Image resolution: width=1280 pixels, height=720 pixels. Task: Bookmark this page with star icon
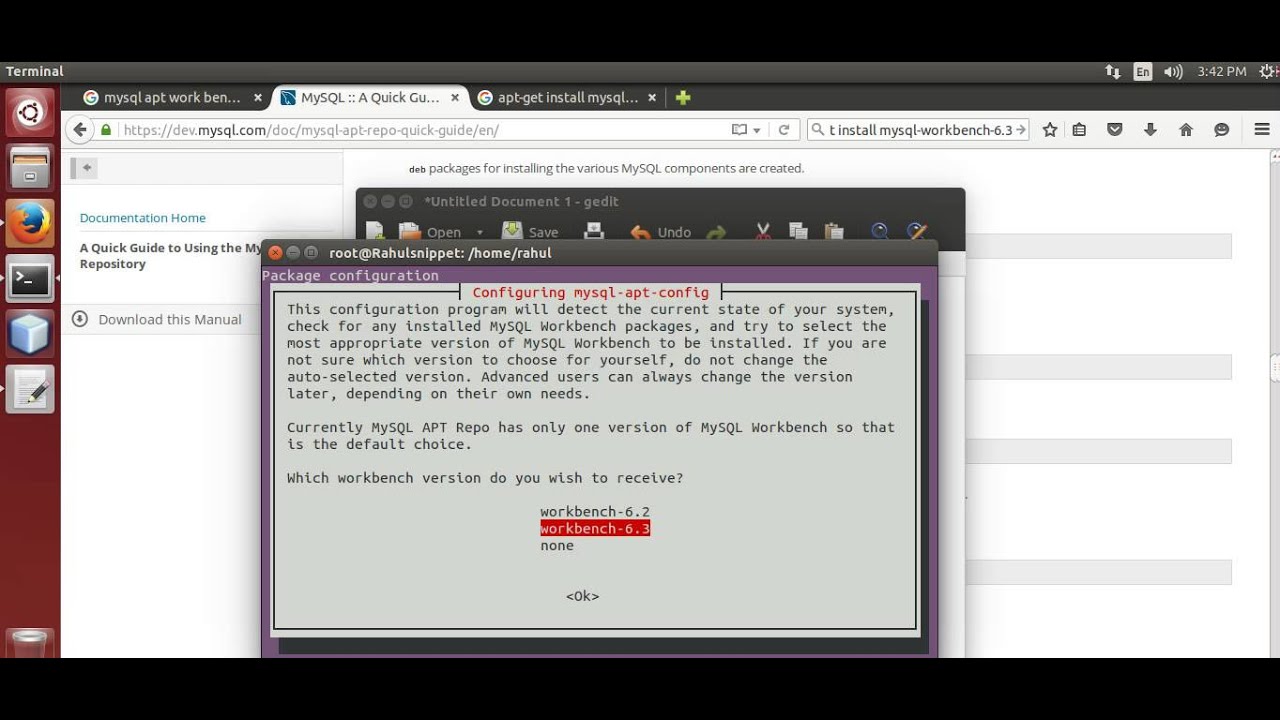pyautogui.click(x=1050, y=130)
